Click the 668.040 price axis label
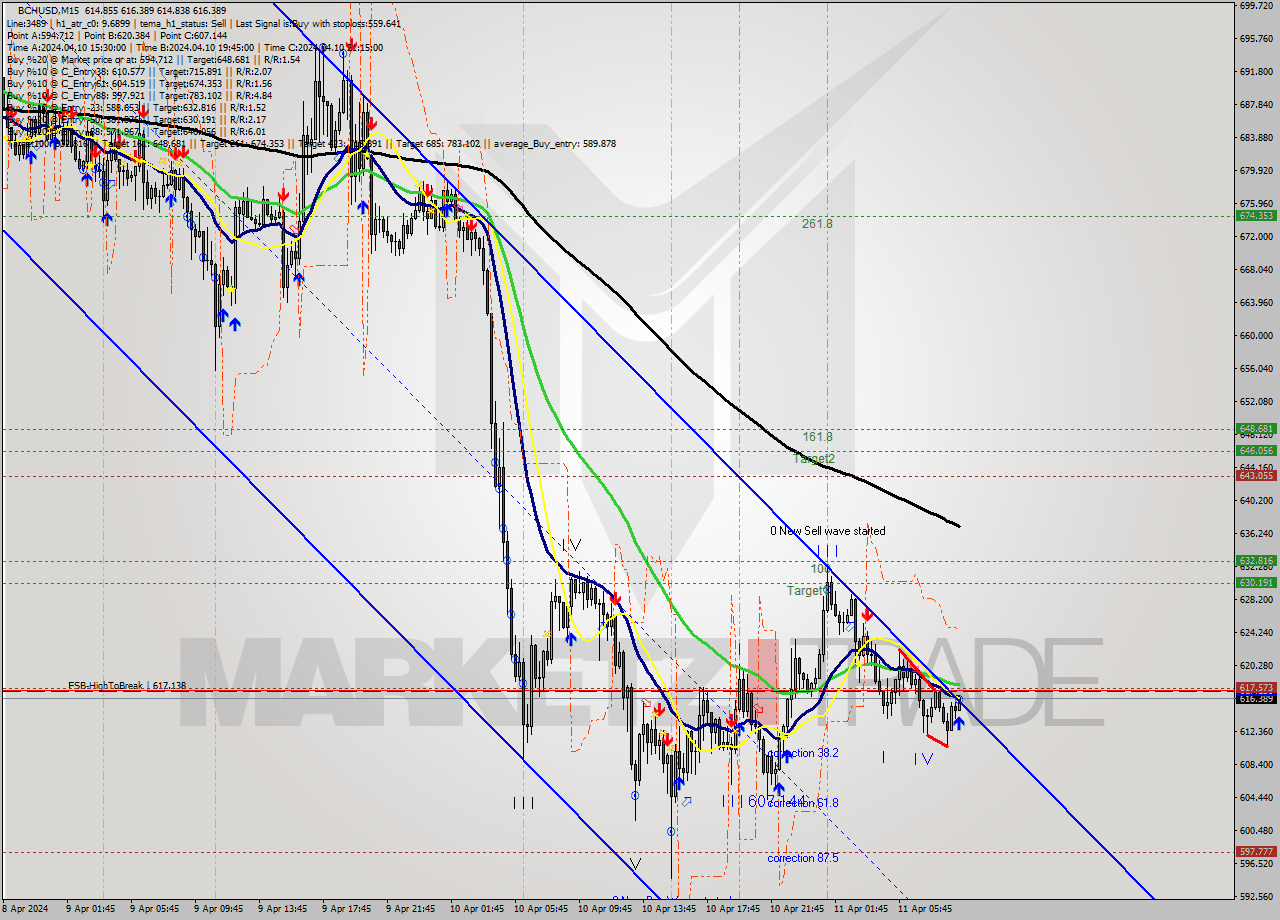Image resolution: width=1280 pixels, height=920 pixels. [x=1256, y=270]
